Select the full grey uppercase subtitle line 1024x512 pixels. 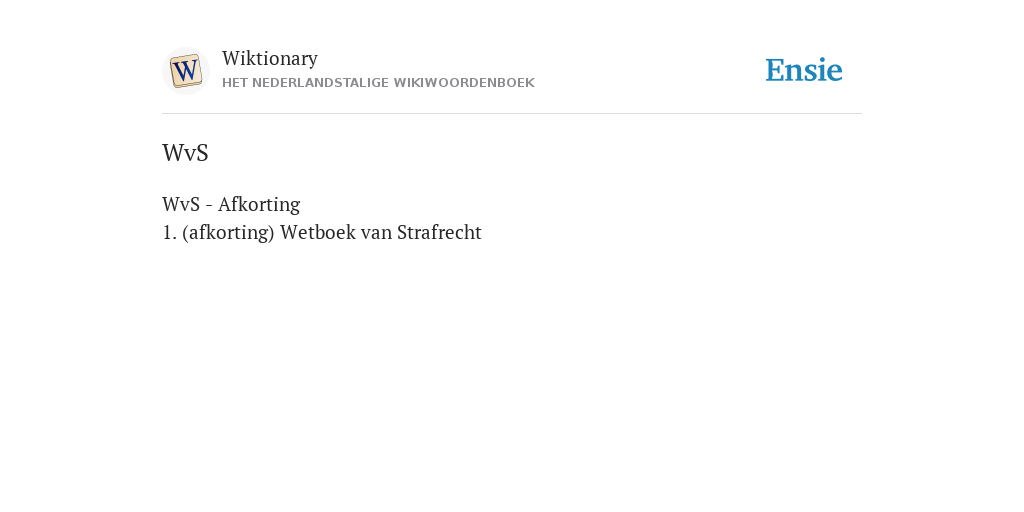tap(378, 83)
